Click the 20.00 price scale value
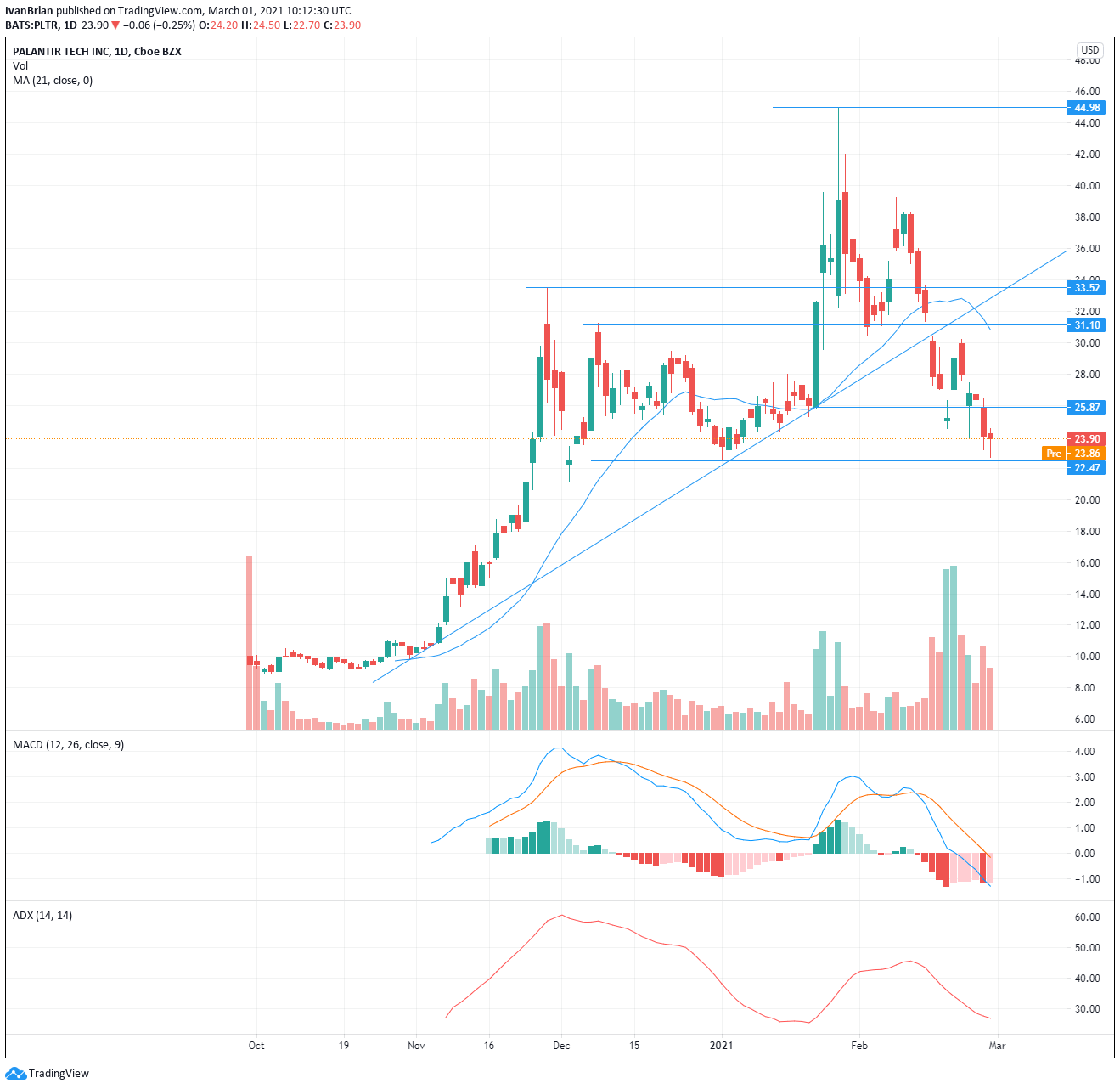1120x1089 pixels. pos(1087,500)
